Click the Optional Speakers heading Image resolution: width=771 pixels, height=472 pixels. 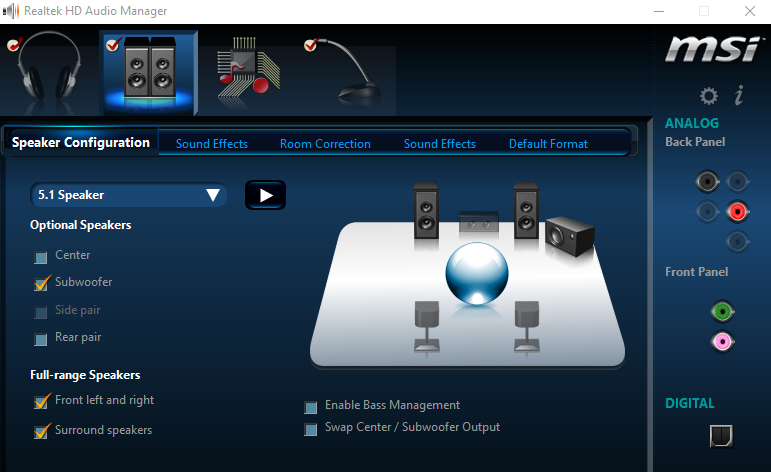[81, 225]
